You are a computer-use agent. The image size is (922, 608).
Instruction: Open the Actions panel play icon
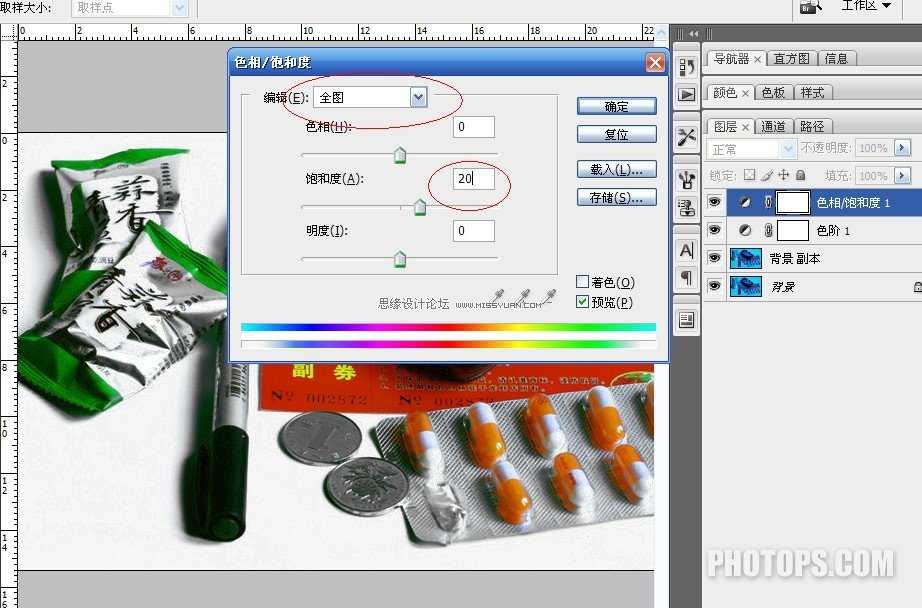point(686,94)
